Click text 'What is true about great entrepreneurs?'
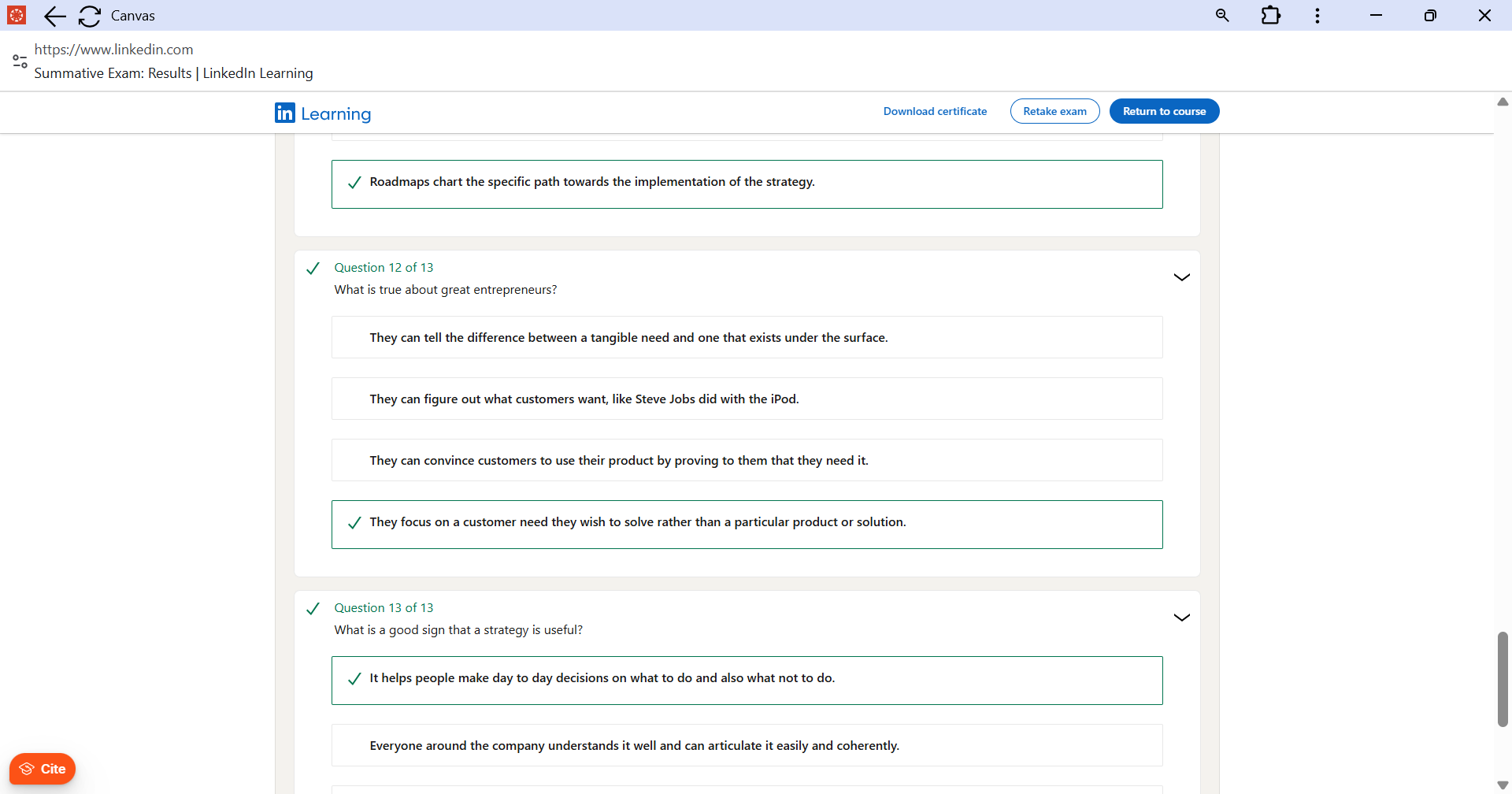Image resolution: width=1512 pixels, height=794 pixels. coord(446,290)
